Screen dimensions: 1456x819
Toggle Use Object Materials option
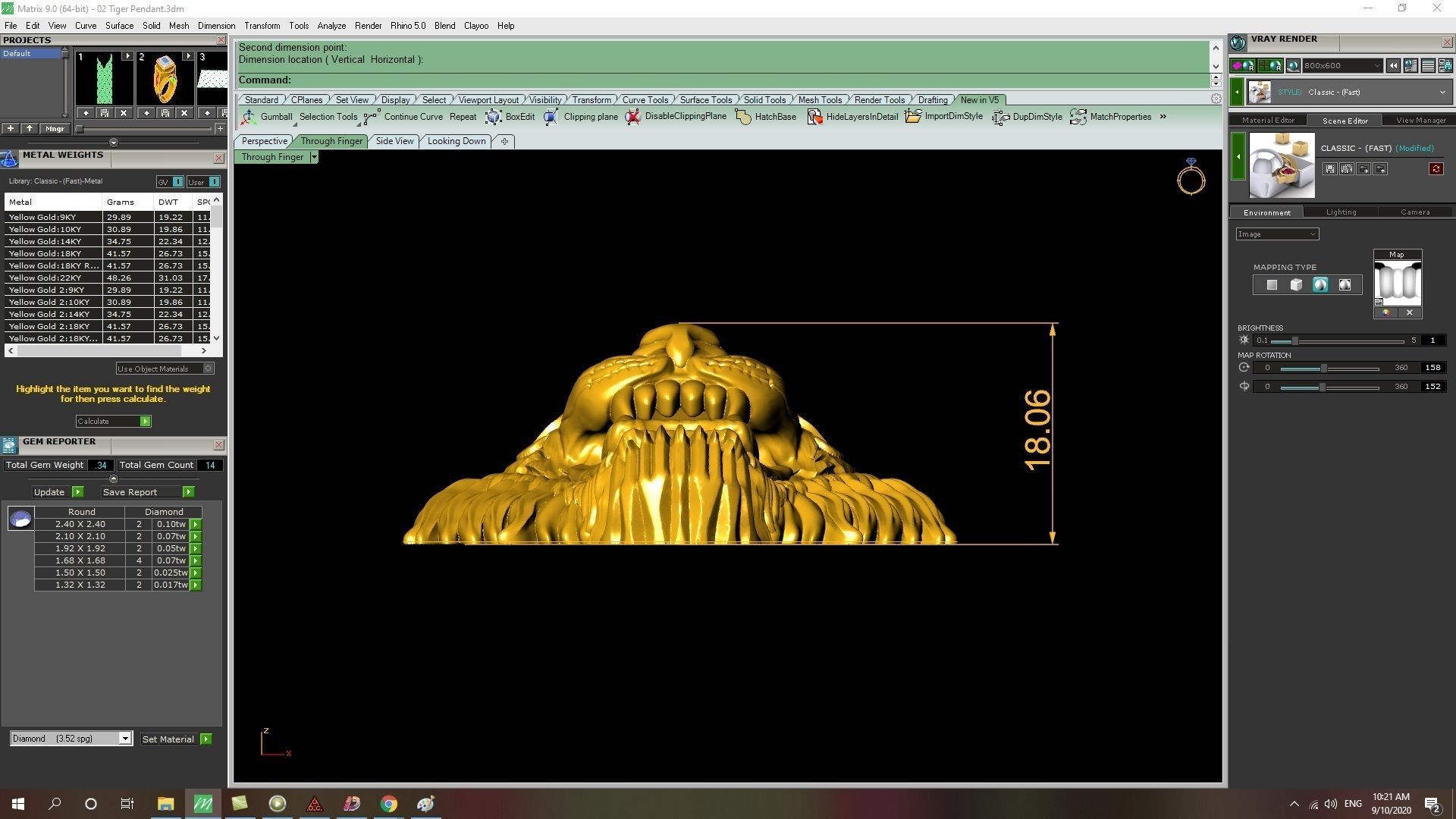coord(165,369)
